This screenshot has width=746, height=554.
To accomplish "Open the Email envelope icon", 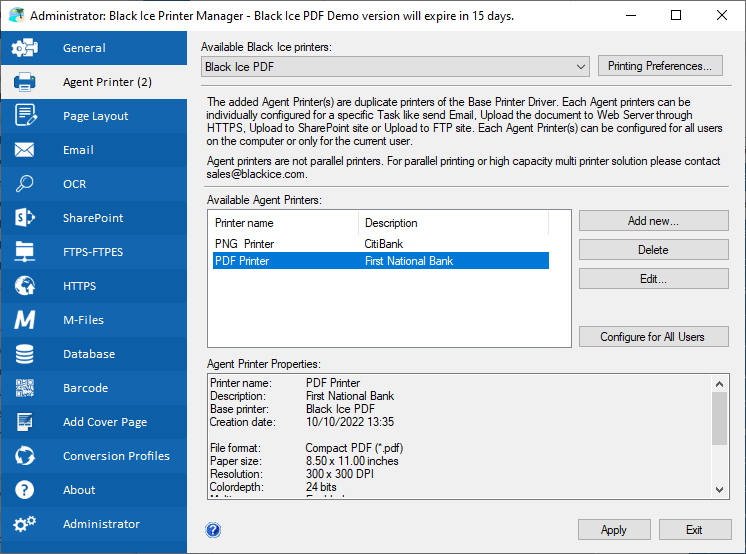I will (x=25, y=150).
